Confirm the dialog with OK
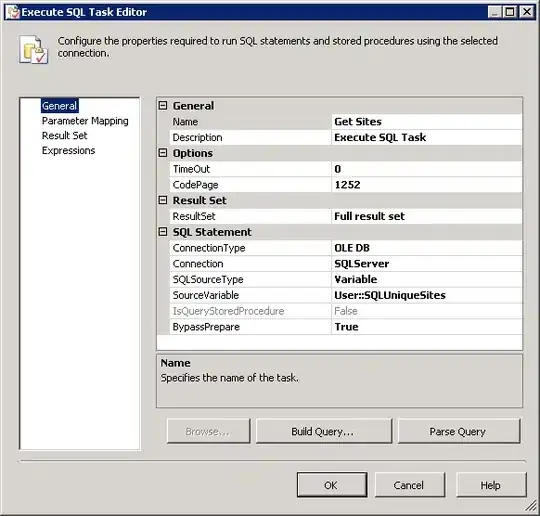This screenshot has height=516, width=540. [x=332, y=485]
